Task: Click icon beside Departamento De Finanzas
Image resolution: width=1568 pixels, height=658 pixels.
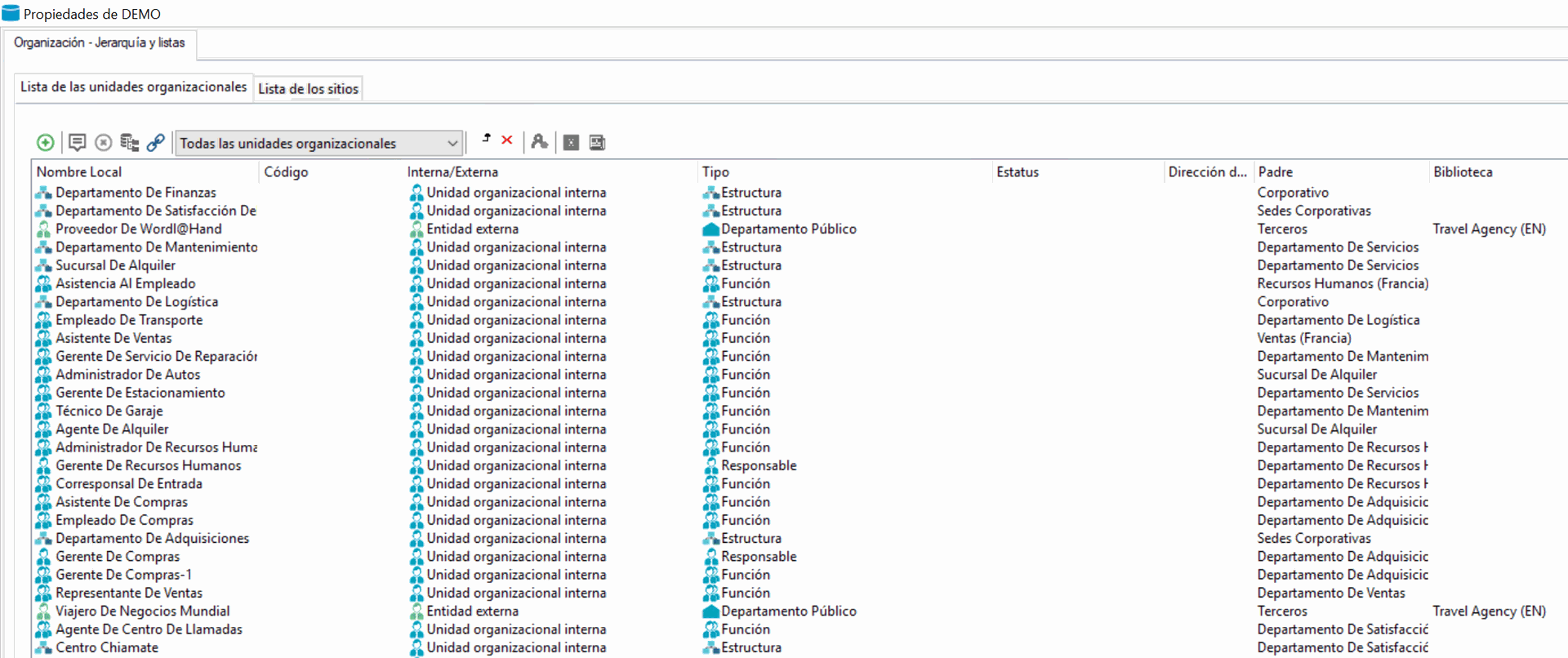Action: 43,193
